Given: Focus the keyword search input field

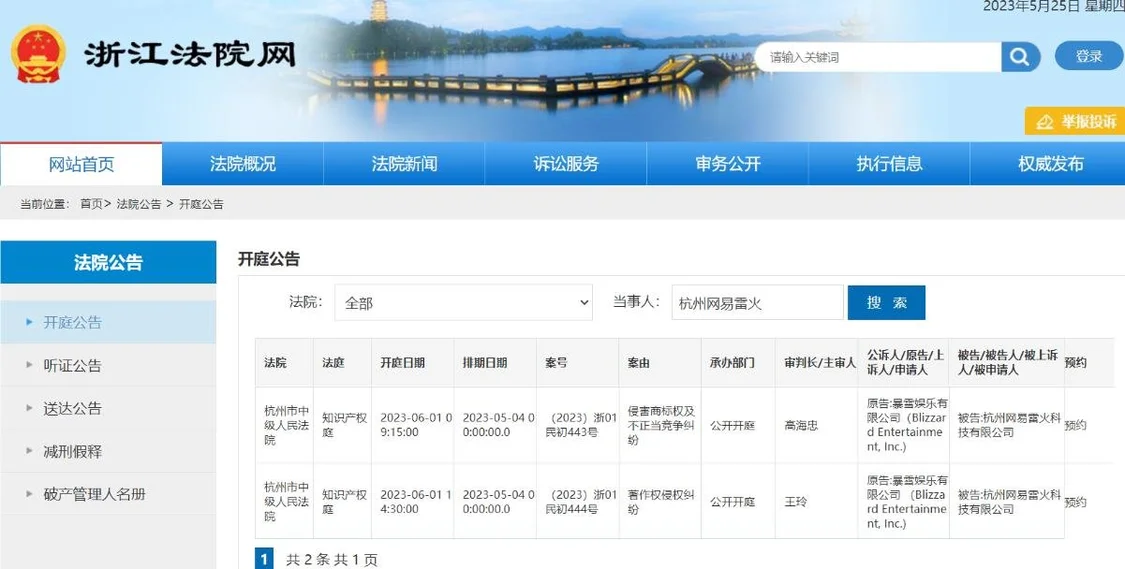Looking at the screenshot, I should tap(878, 57).
